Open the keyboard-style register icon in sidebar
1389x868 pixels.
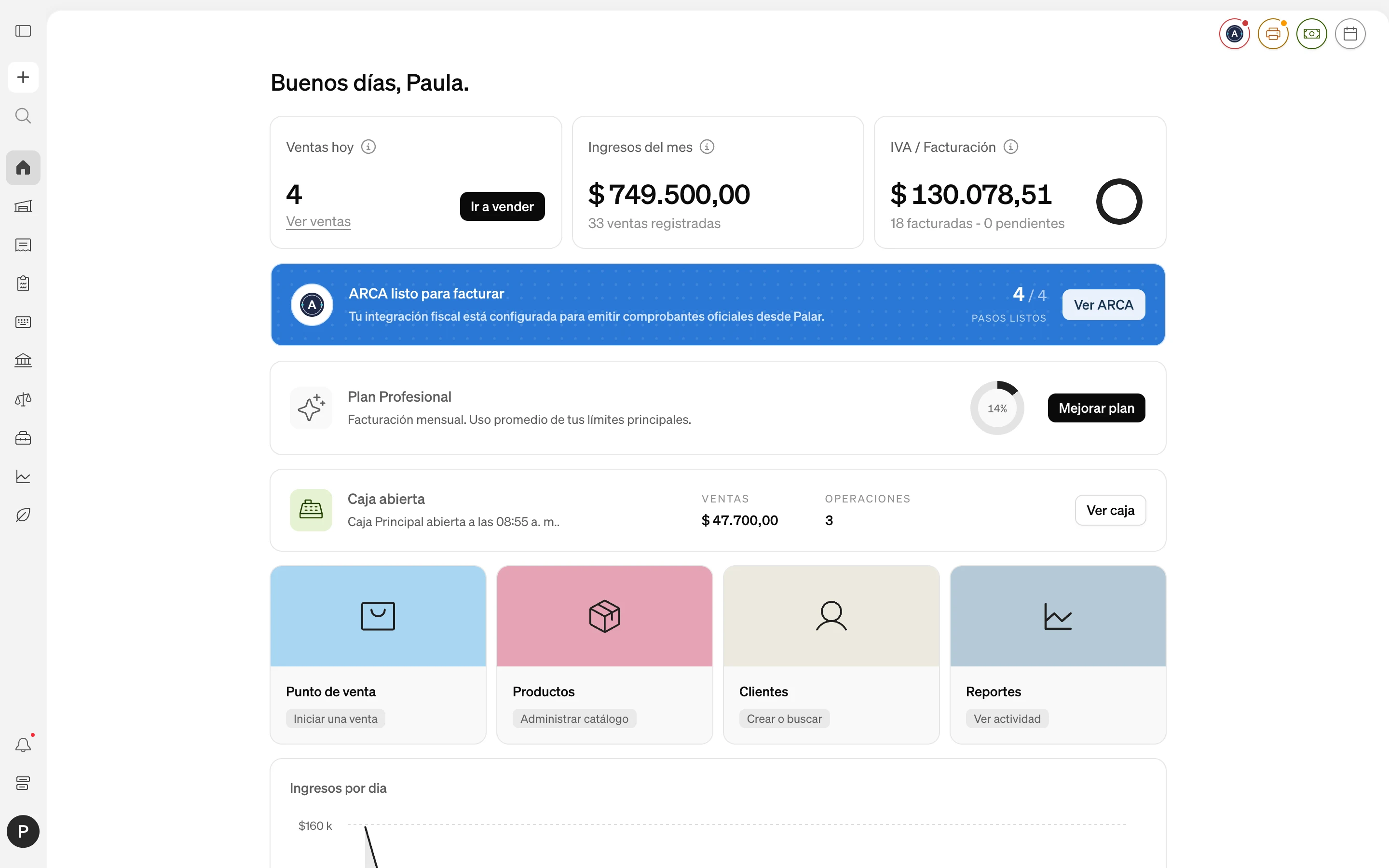(x=23, y=322)
